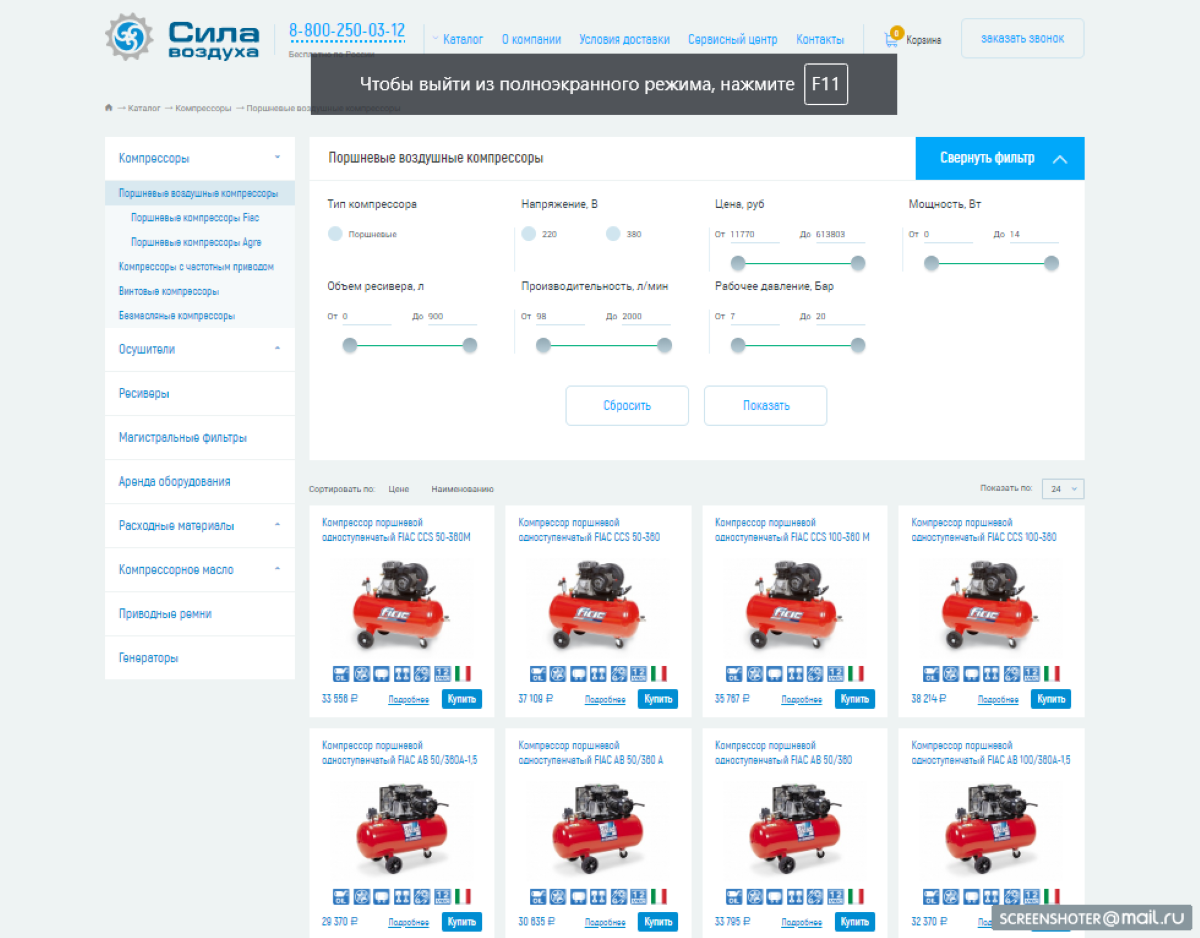Click the Сбросить filter button
Image resolution: width=1200 pixels, height=938 pixels.
(x=627, y=406)
